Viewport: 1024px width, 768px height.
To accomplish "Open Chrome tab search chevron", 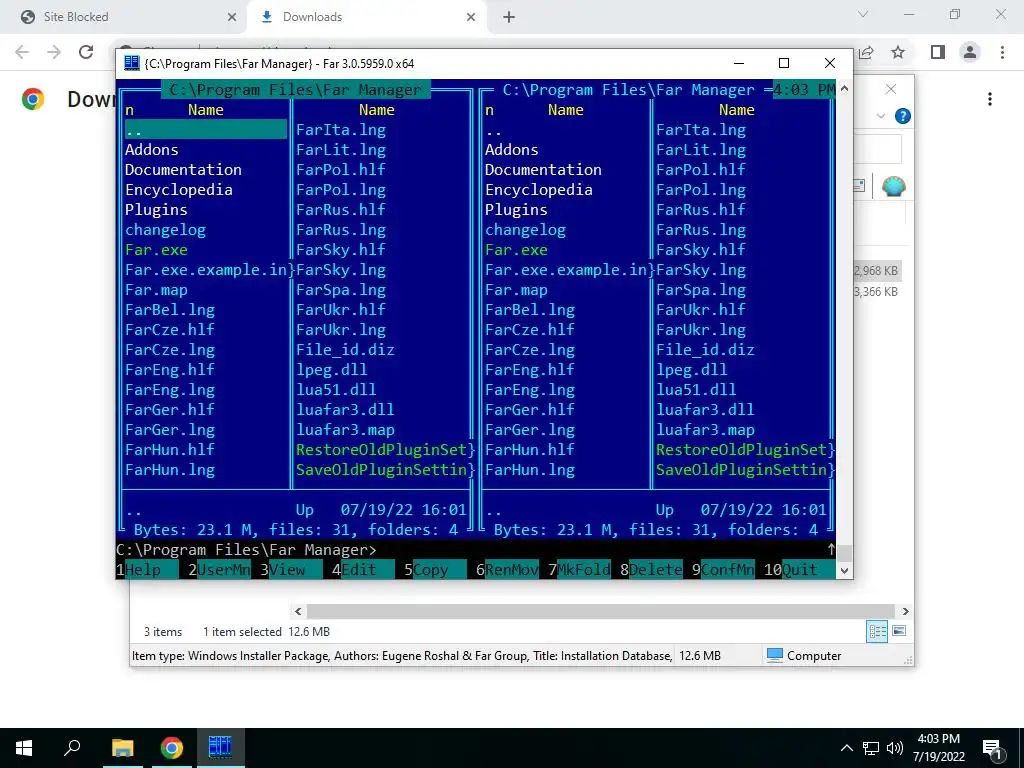I will coord(863,14).
